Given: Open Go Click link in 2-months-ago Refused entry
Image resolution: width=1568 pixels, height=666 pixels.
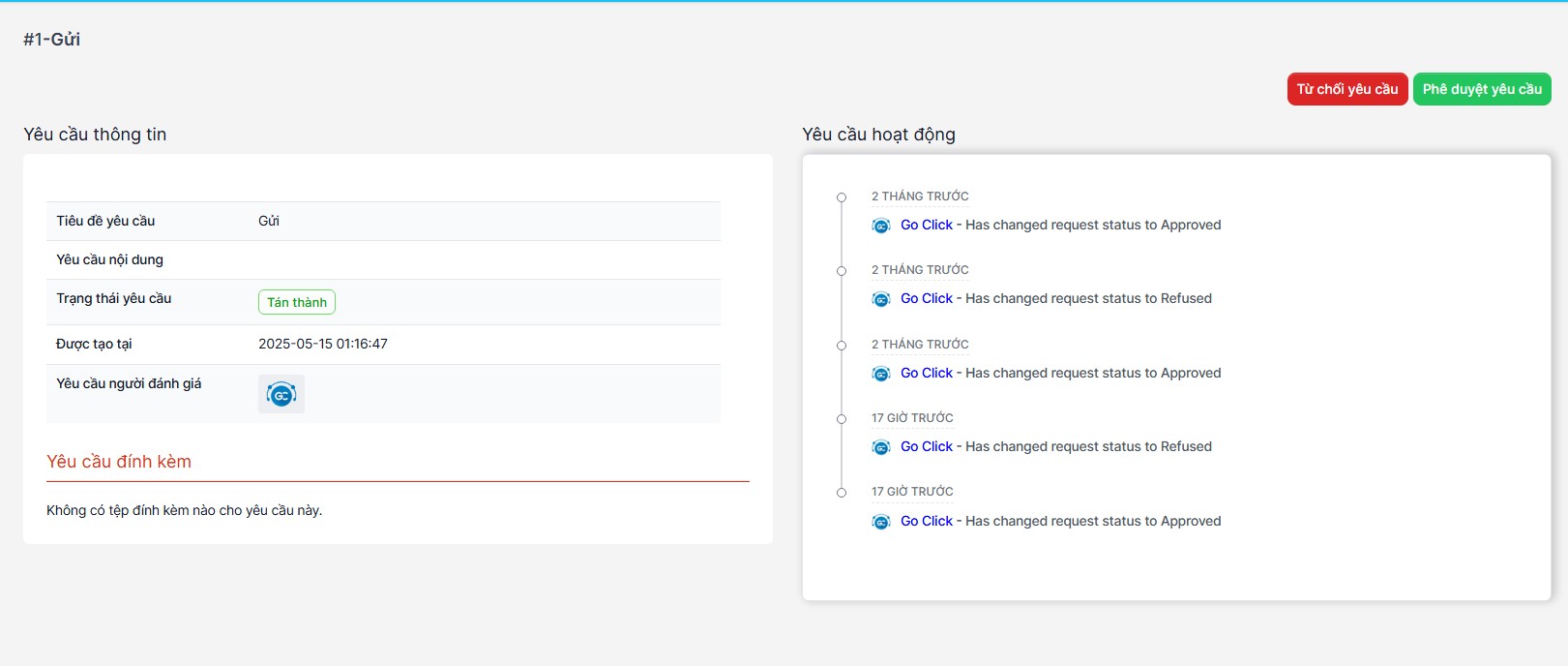Looking at the screenshot, I should (x=926, y=298).
